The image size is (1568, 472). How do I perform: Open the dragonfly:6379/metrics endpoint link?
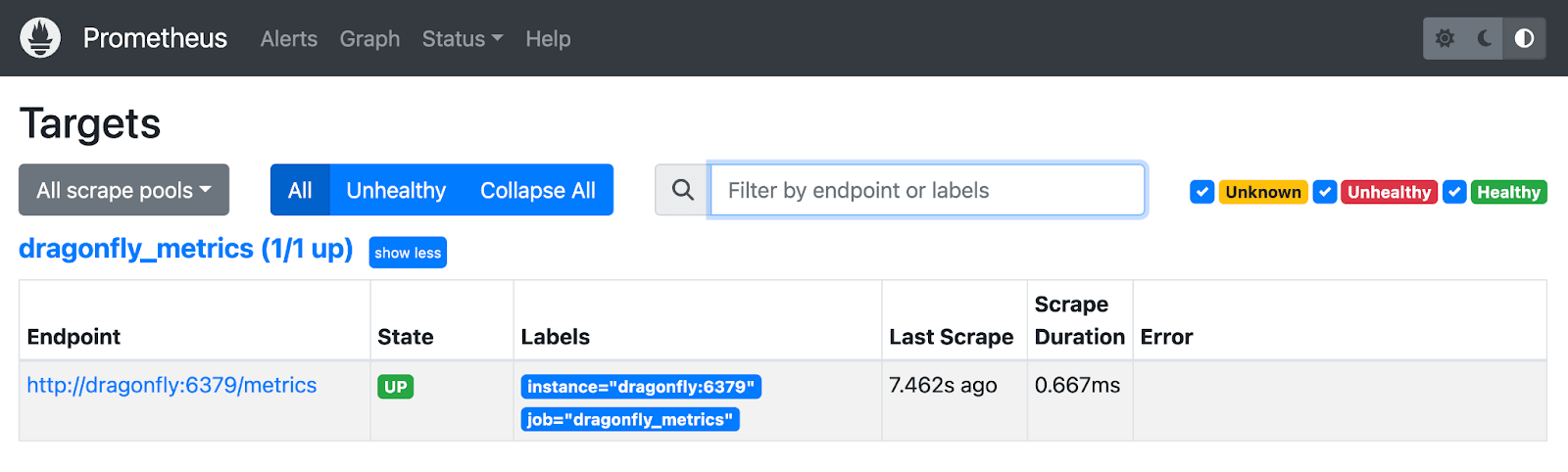[x=171, y=386]
